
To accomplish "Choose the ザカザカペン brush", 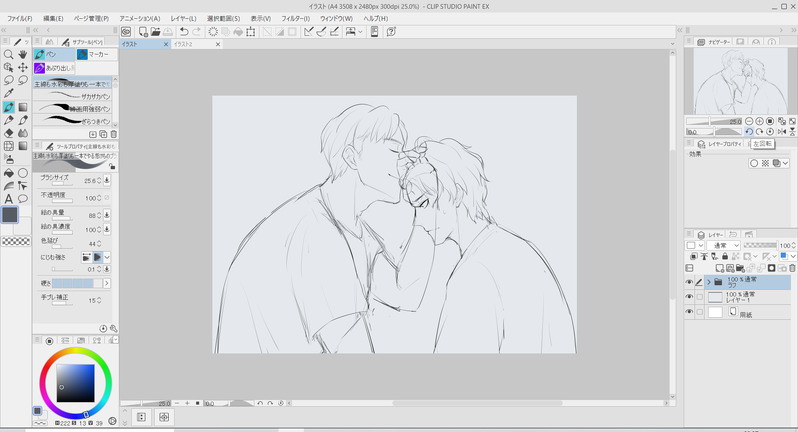I will 73,96.
